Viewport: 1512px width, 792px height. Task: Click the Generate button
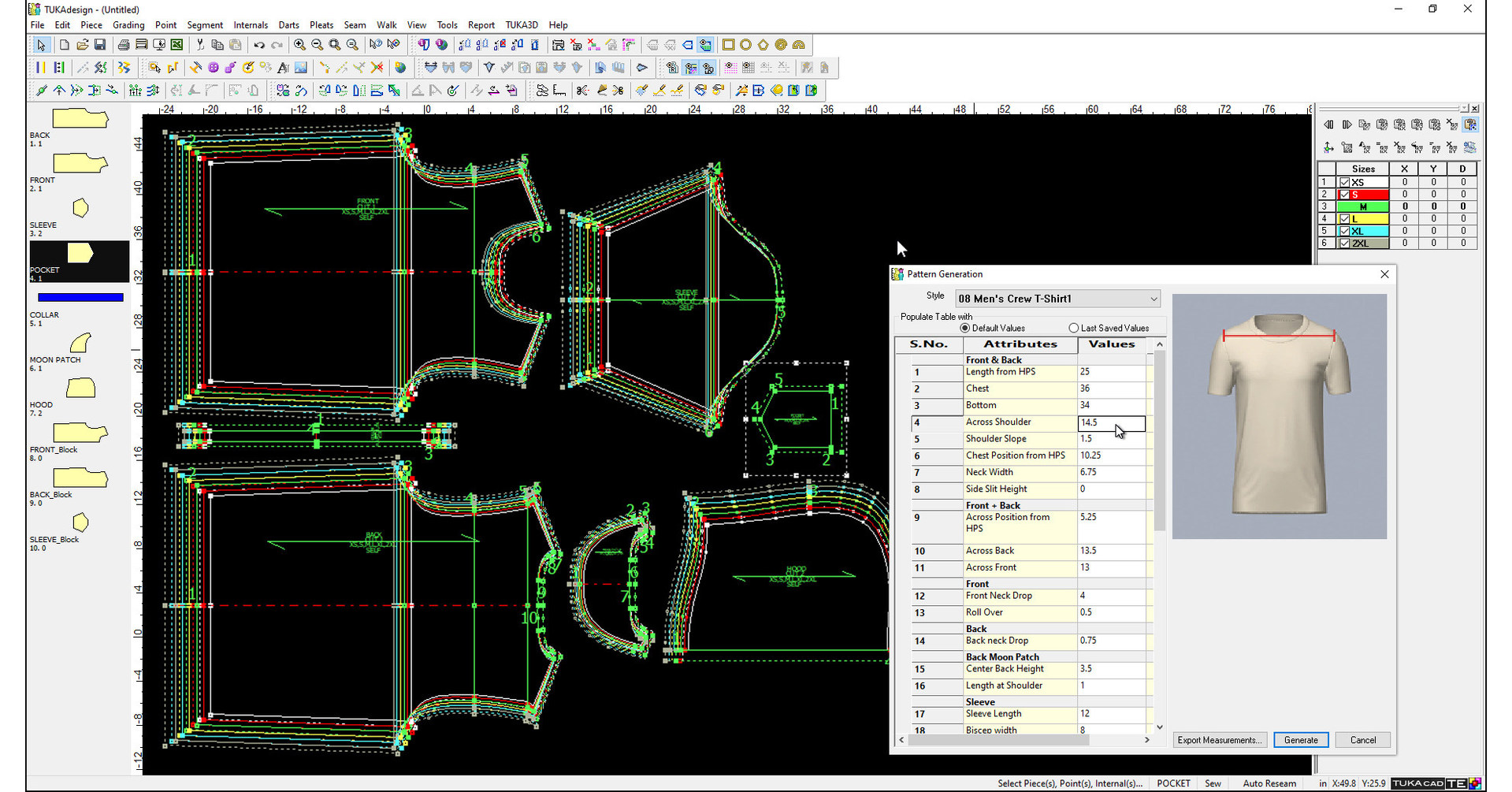1300,740
